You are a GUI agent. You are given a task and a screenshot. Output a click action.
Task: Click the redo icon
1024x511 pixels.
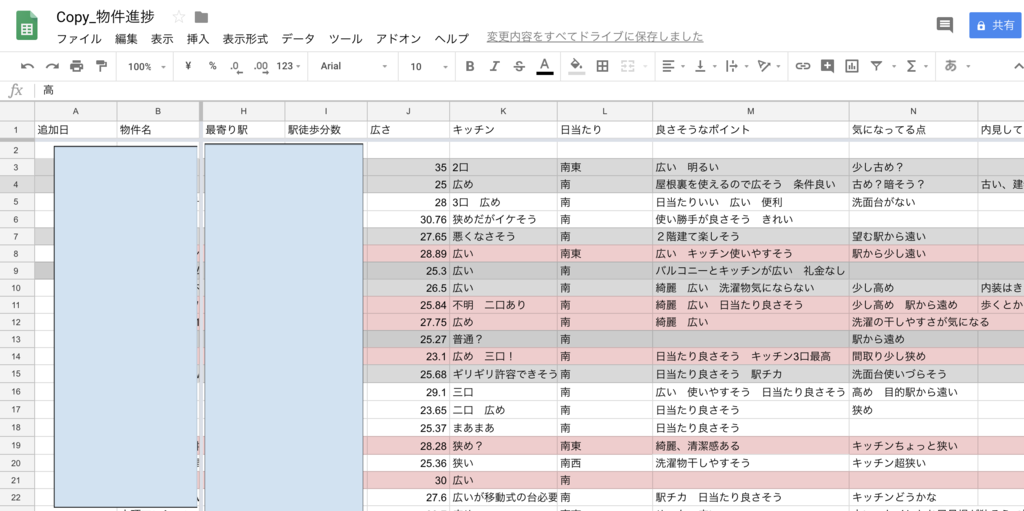52,66
